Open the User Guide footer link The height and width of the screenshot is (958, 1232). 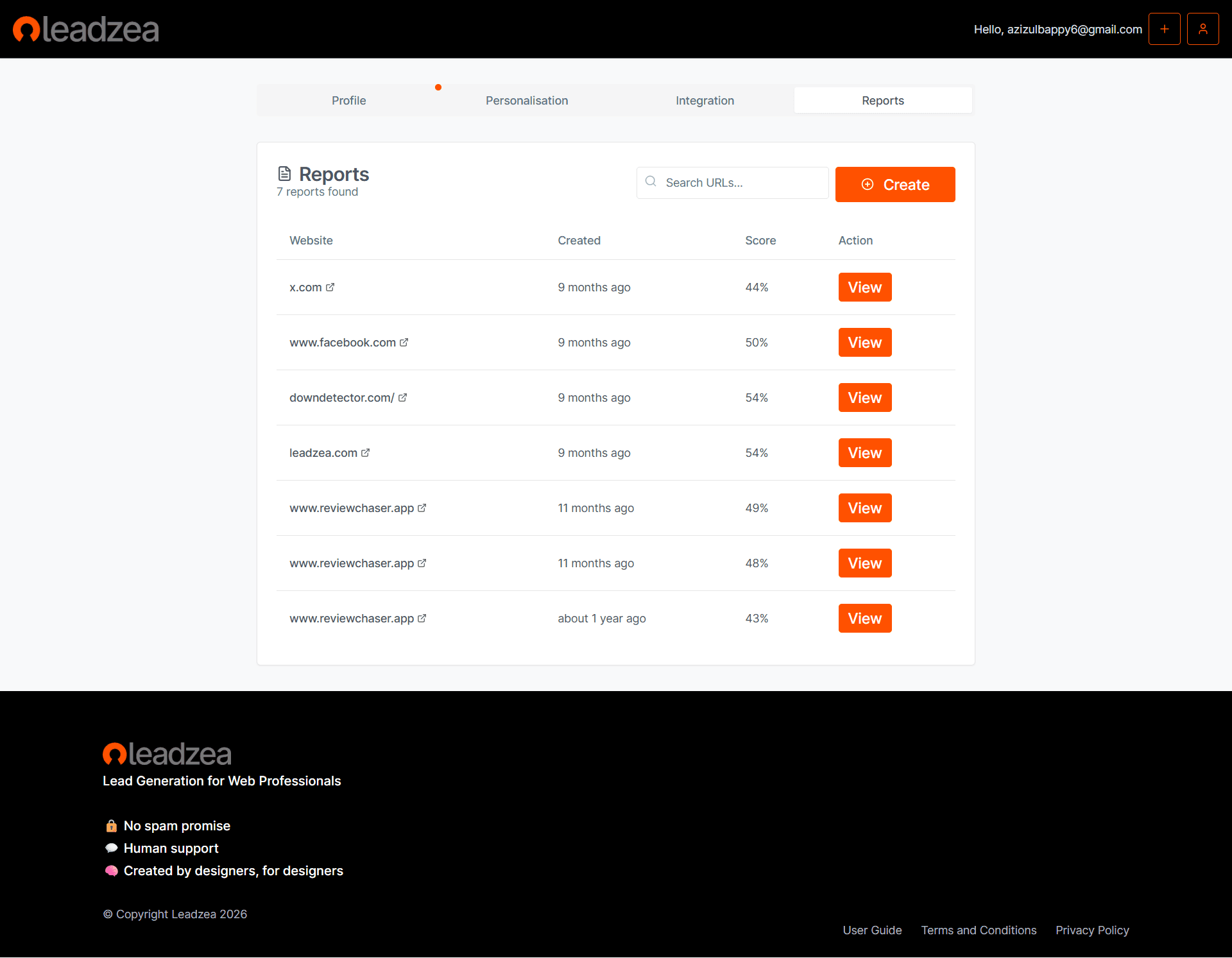[x=872, y=930]
